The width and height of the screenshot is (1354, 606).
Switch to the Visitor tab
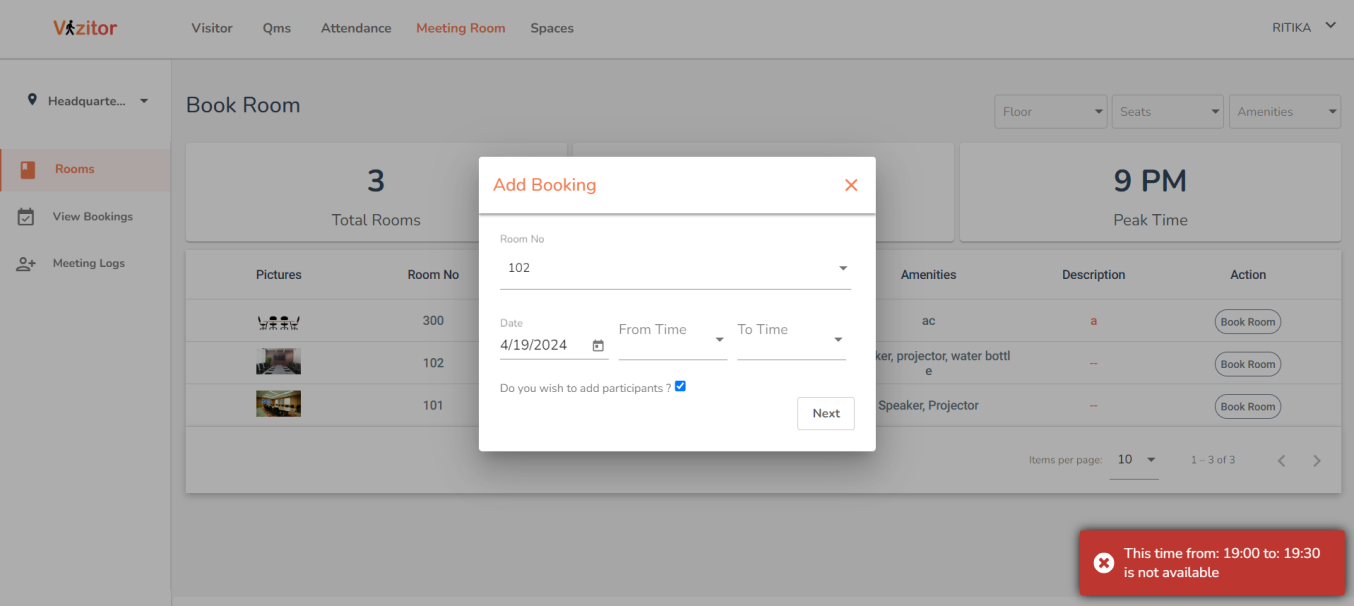[x=211, y=28]
